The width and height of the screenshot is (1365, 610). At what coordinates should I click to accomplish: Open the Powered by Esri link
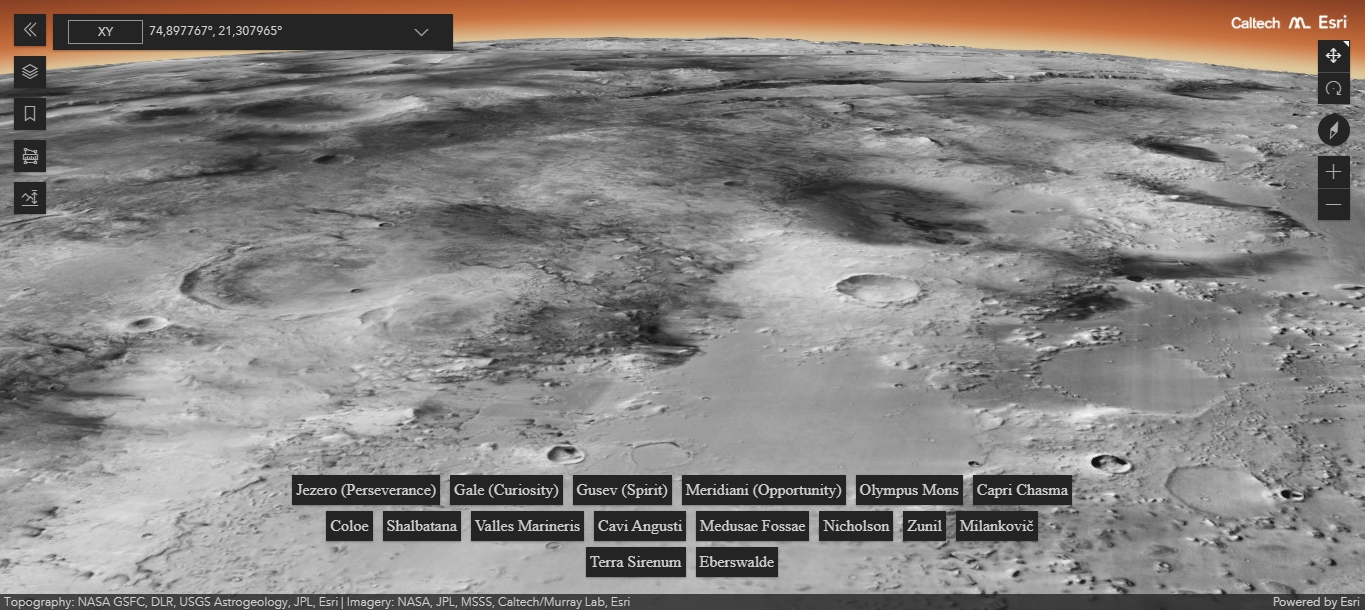click(x=1316, y=602)
